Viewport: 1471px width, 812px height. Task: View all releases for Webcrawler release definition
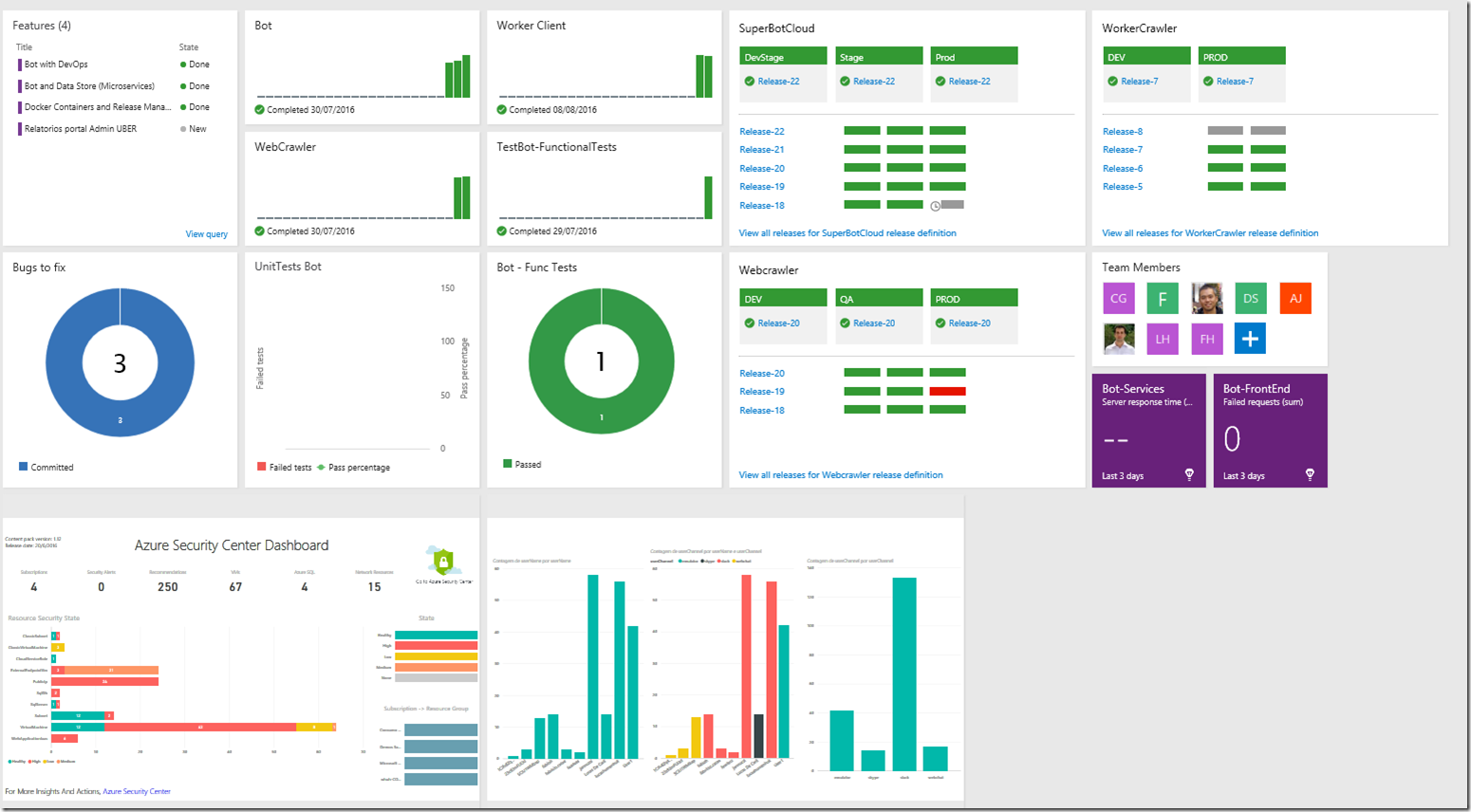pyautogui.click(x=841, y=475)
